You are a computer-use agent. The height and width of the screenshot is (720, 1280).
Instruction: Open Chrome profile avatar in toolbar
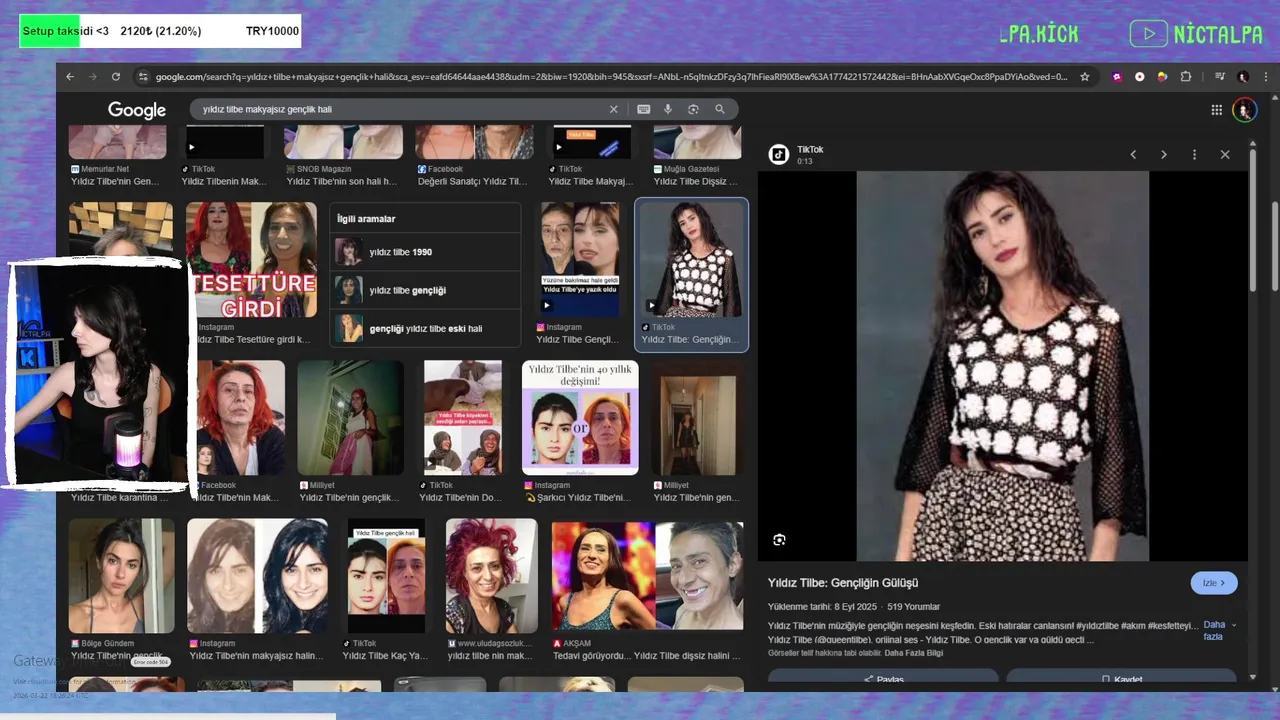point(1243,77)
